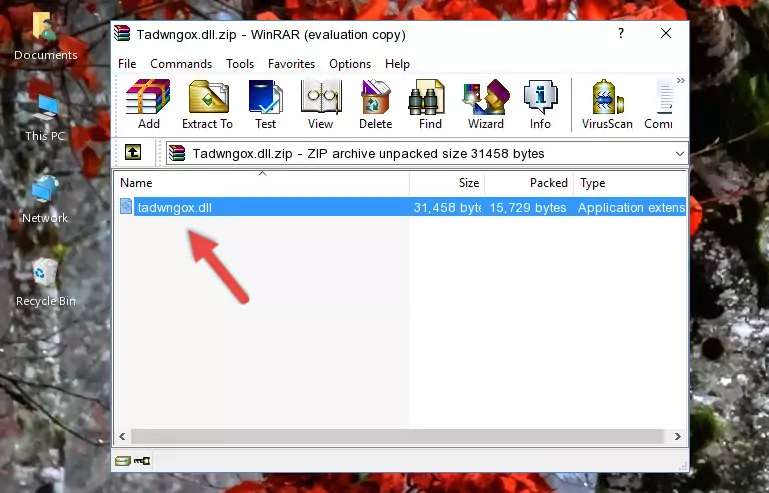Select the Network desktop icon
769x493 pixels.
coord(45,200)
